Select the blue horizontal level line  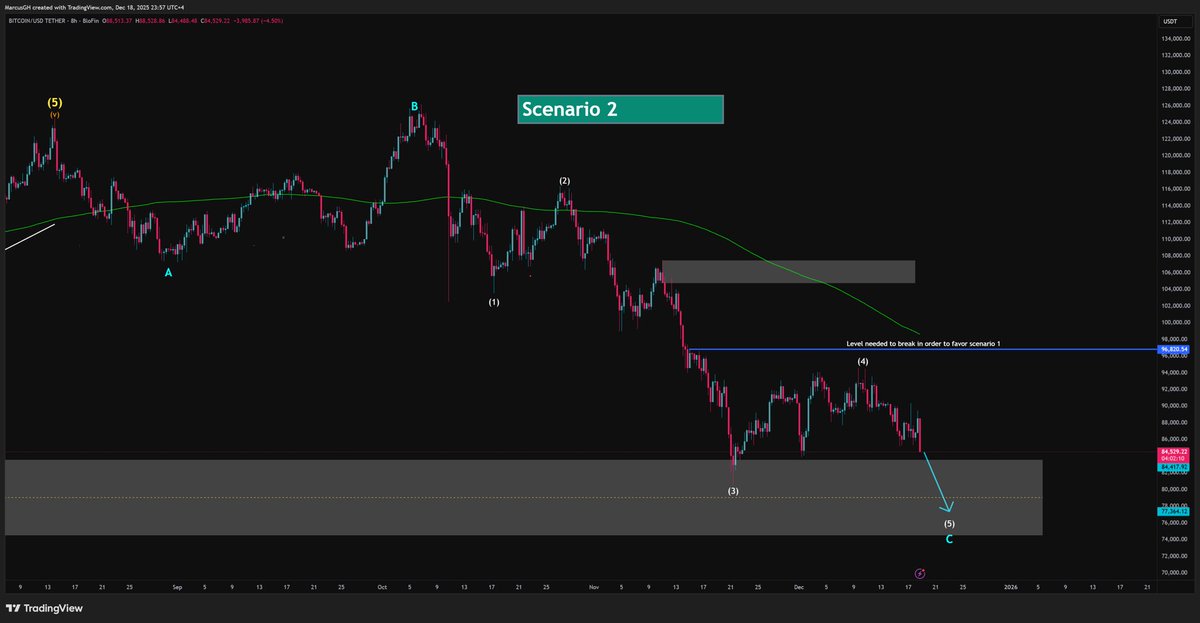920,350
